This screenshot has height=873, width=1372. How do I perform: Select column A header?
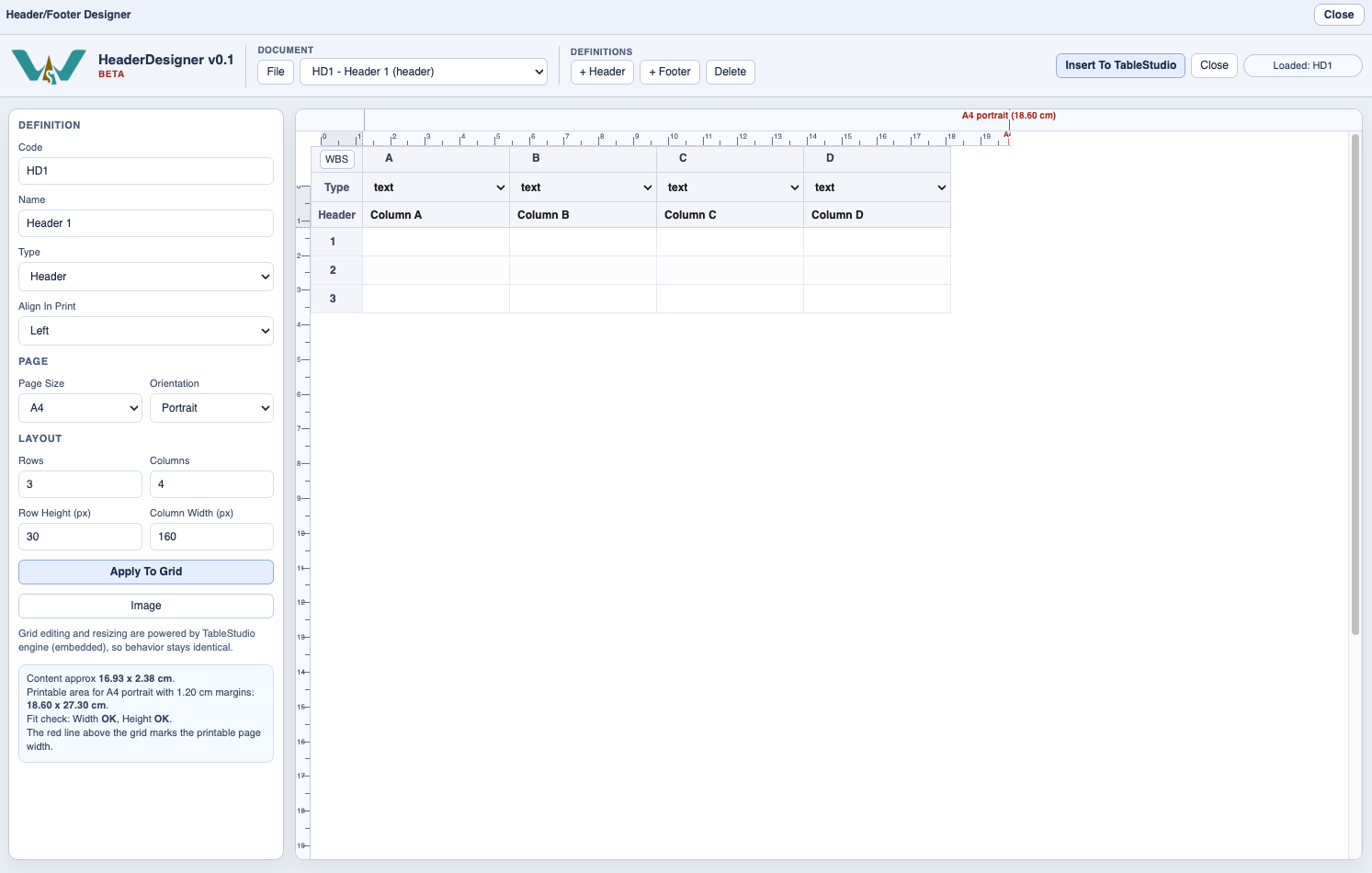437,158
